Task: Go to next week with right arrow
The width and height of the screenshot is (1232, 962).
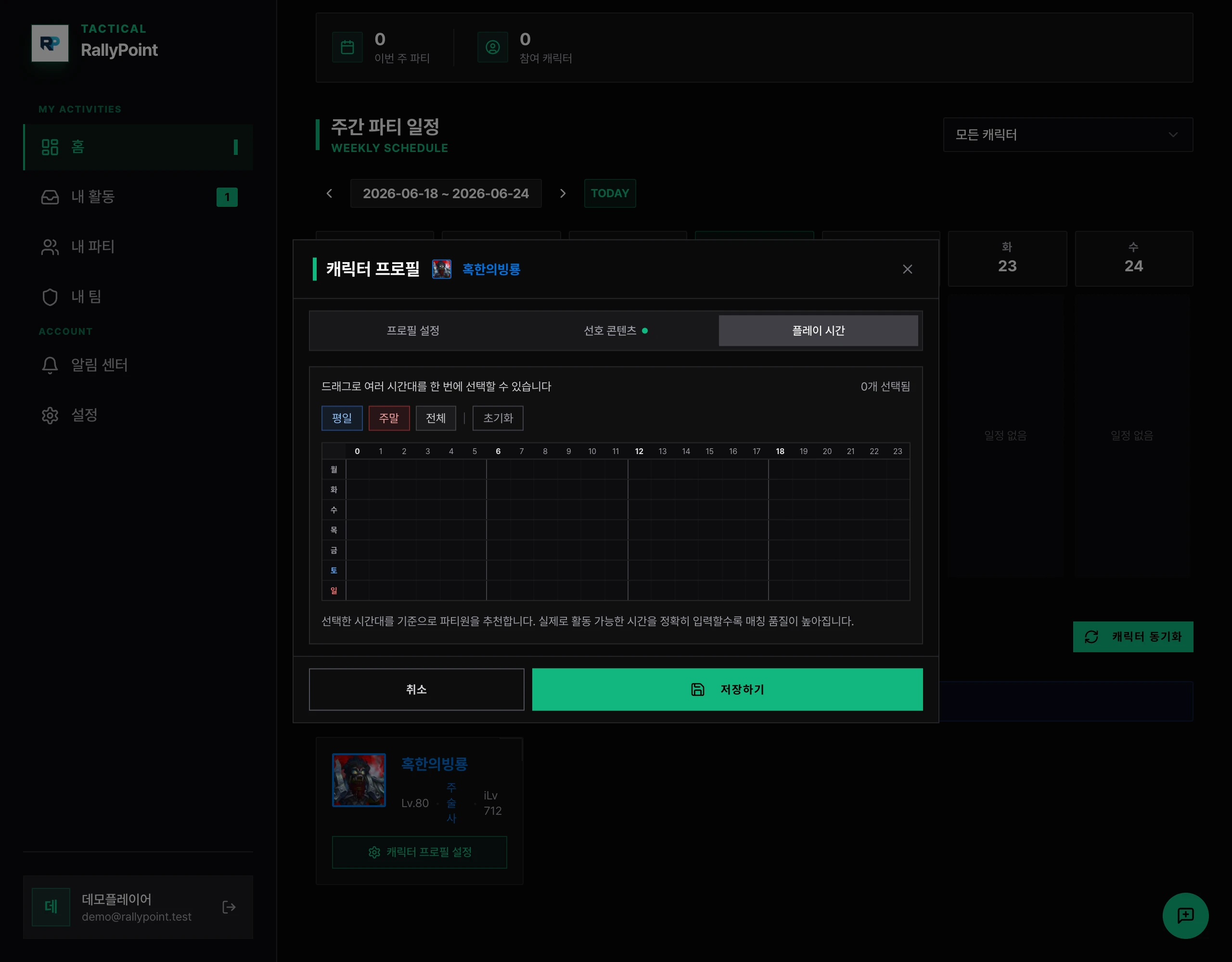Action: (563, 193)
